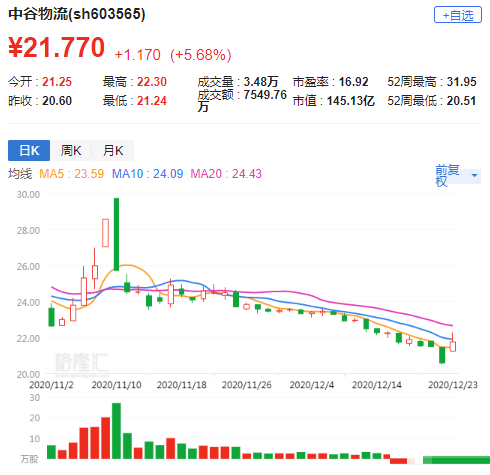Click the x-axis date label 2020/11/18
The width and height of the screenshot is (490, 475).
(182, 385)
